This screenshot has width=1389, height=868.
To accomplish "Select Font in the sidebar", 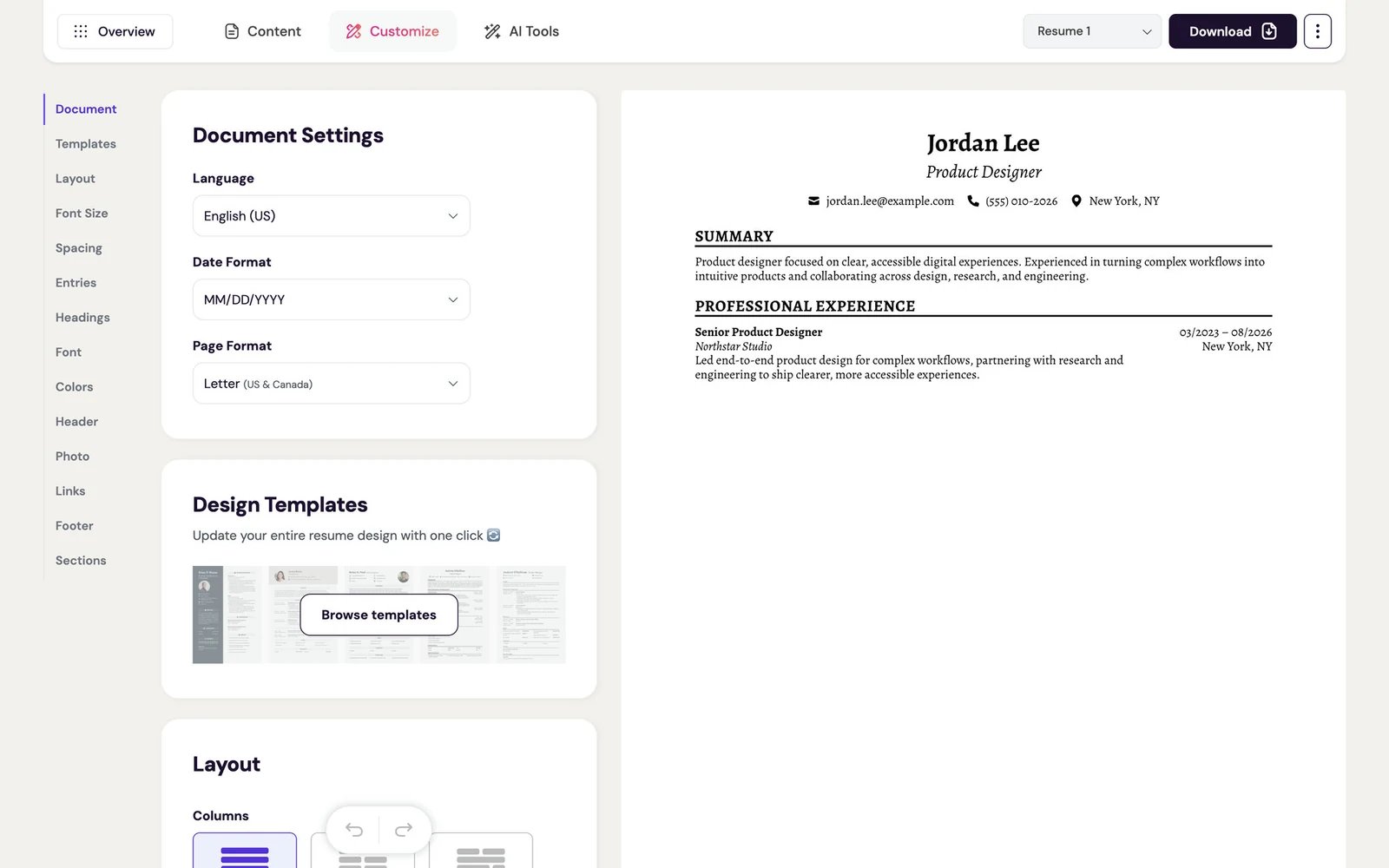I will coord(69,352).
